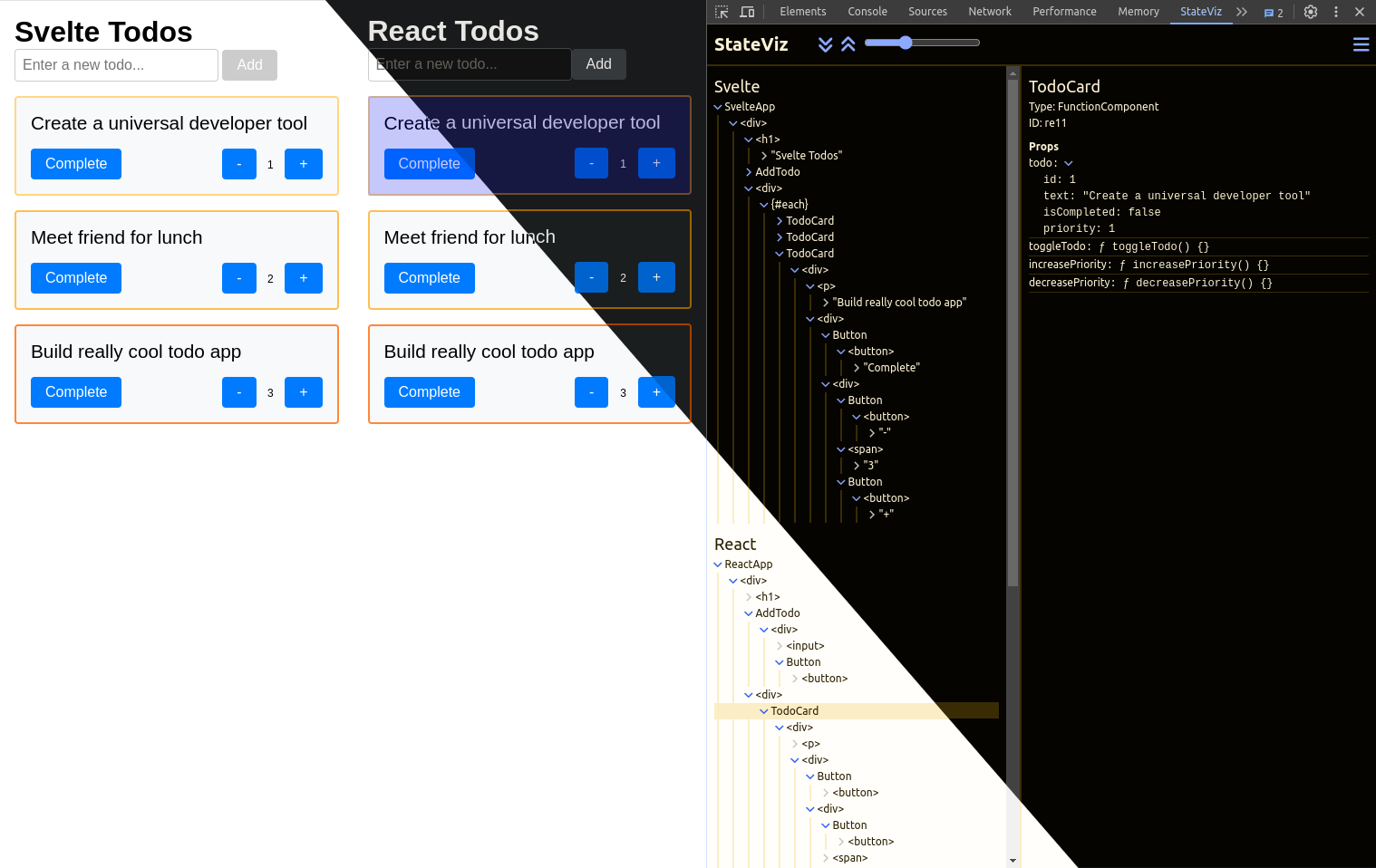Open the more DevTools tabs chevron
1376x868 pixels.
1242,12
